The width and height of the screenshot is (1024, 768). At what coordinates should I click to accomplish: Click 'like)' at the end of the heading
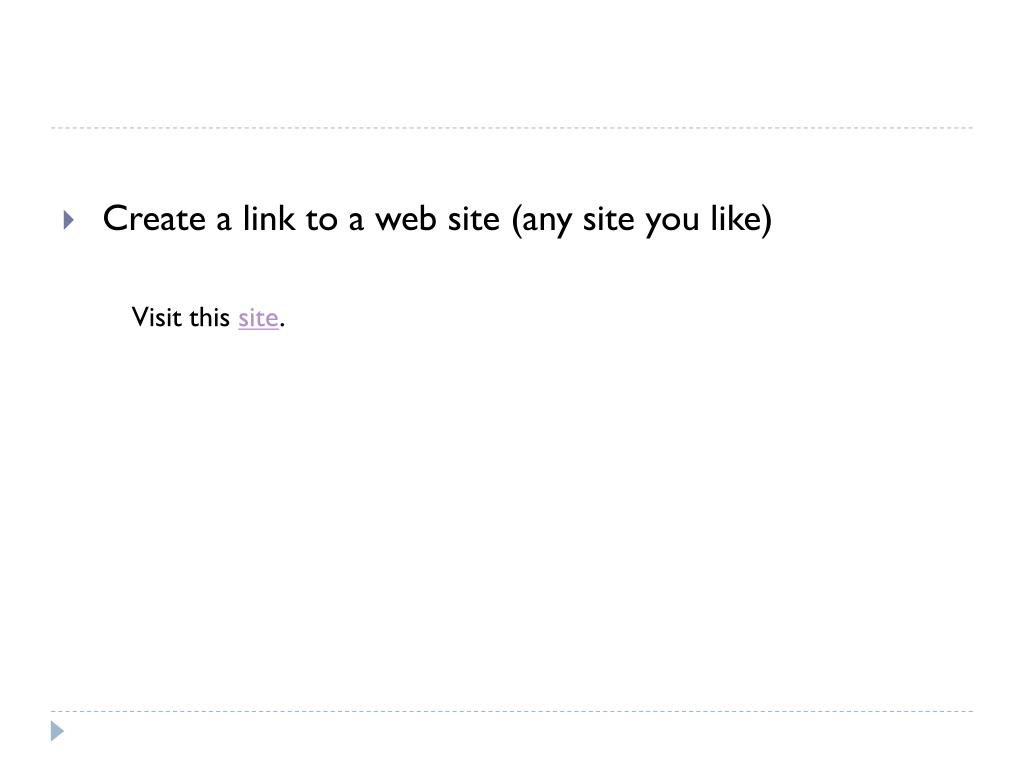(741, 220)
